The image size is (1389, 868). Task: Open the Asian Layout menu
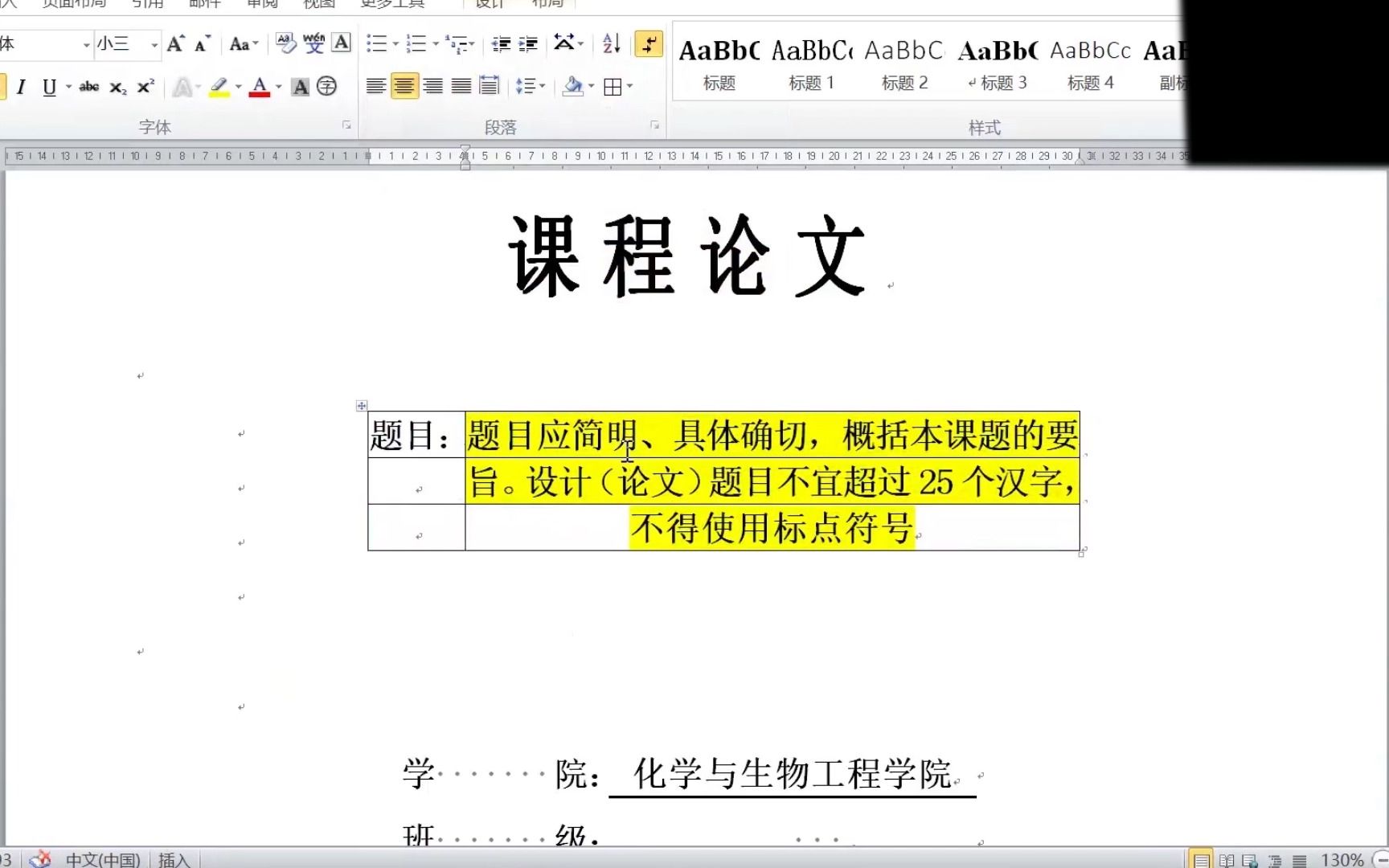tap(568, 43)
